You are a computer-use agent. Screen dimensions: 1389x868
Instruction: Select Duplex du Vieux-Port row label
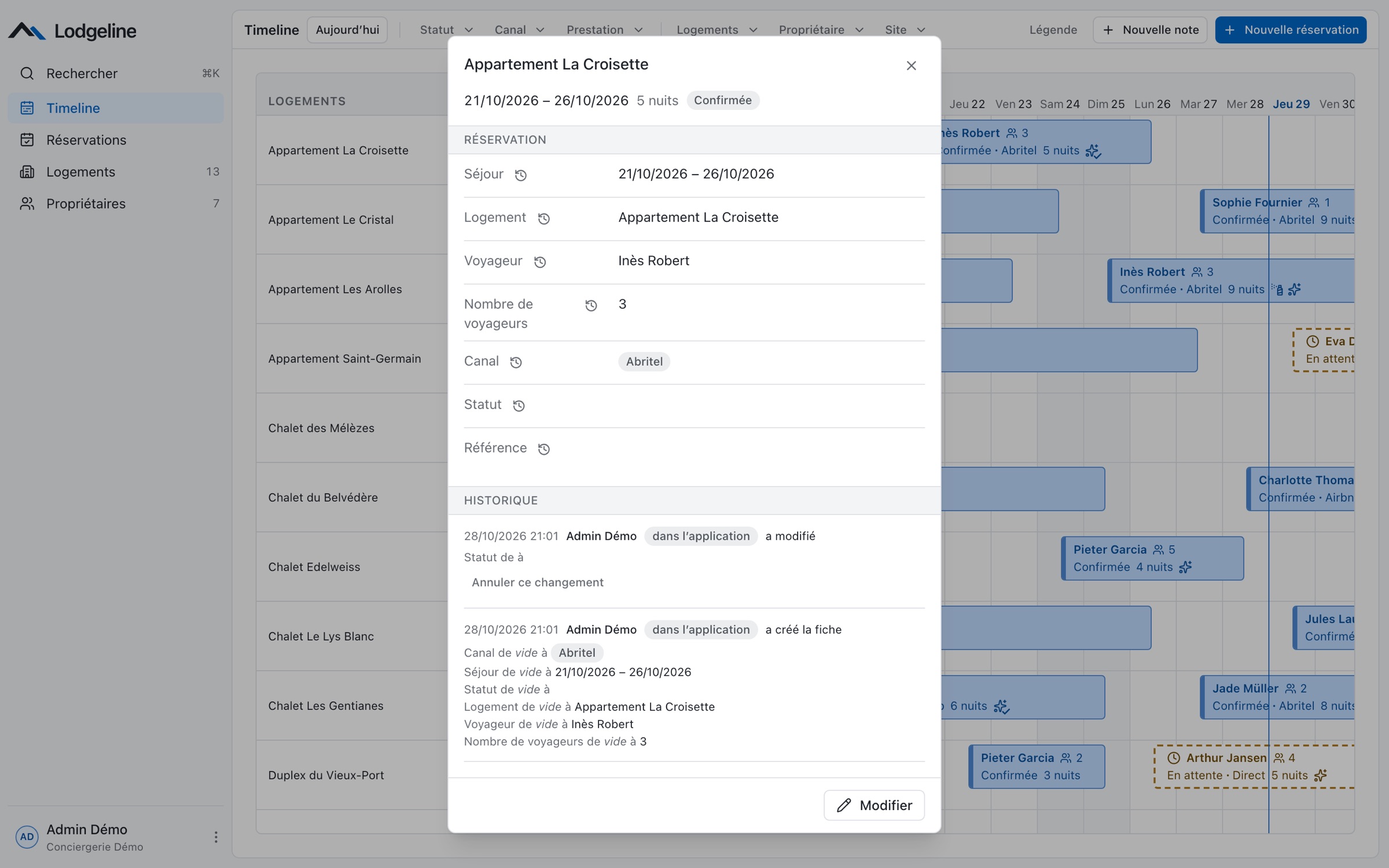[326, 775]
